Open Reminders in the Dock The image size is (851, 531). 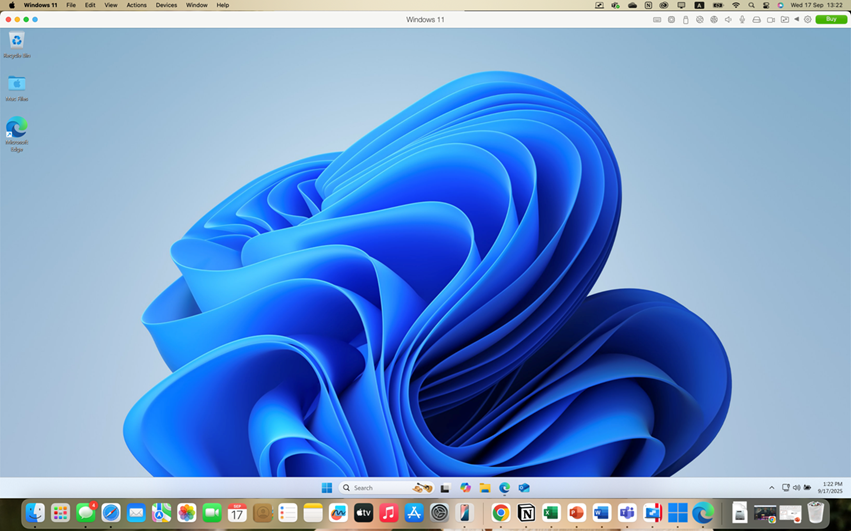pos(288,512)
